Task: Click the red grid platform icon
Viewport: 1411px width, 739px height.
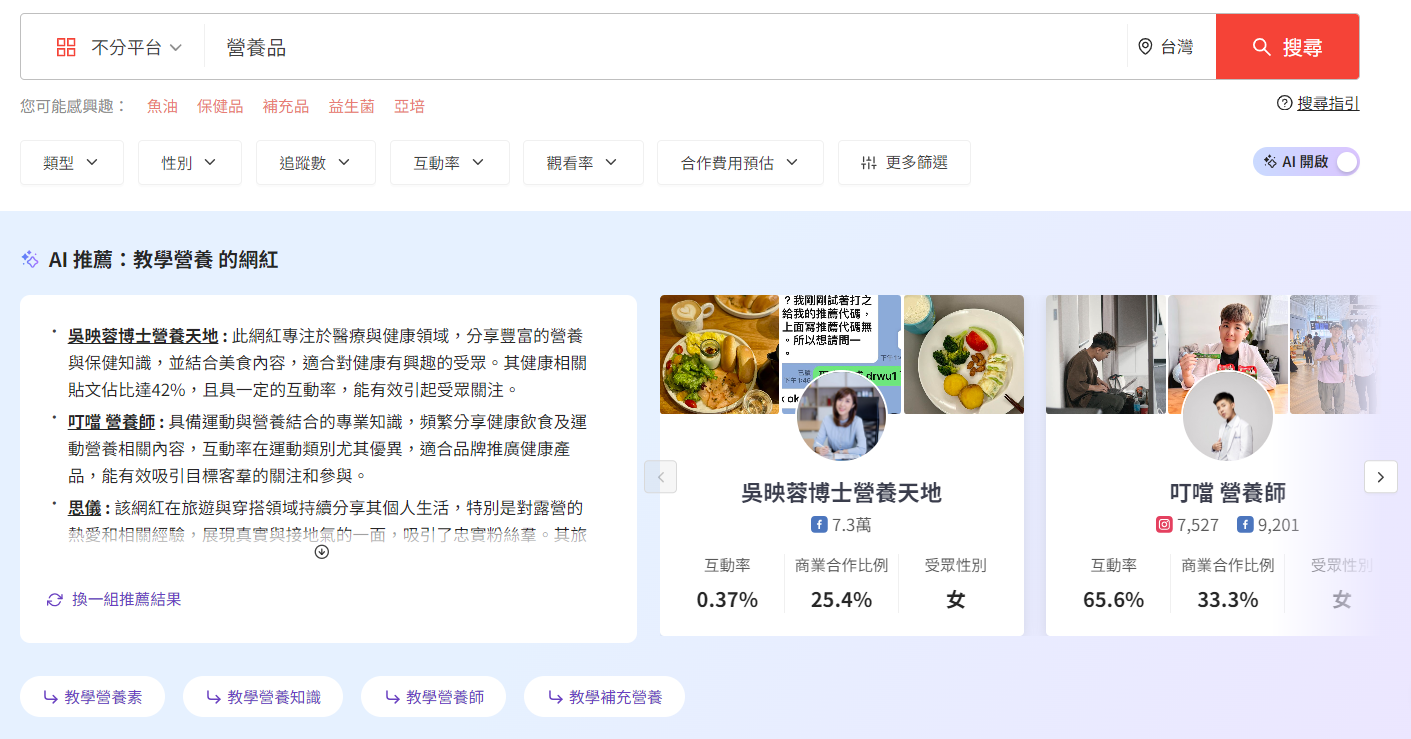Action: [x=66, y=47]
